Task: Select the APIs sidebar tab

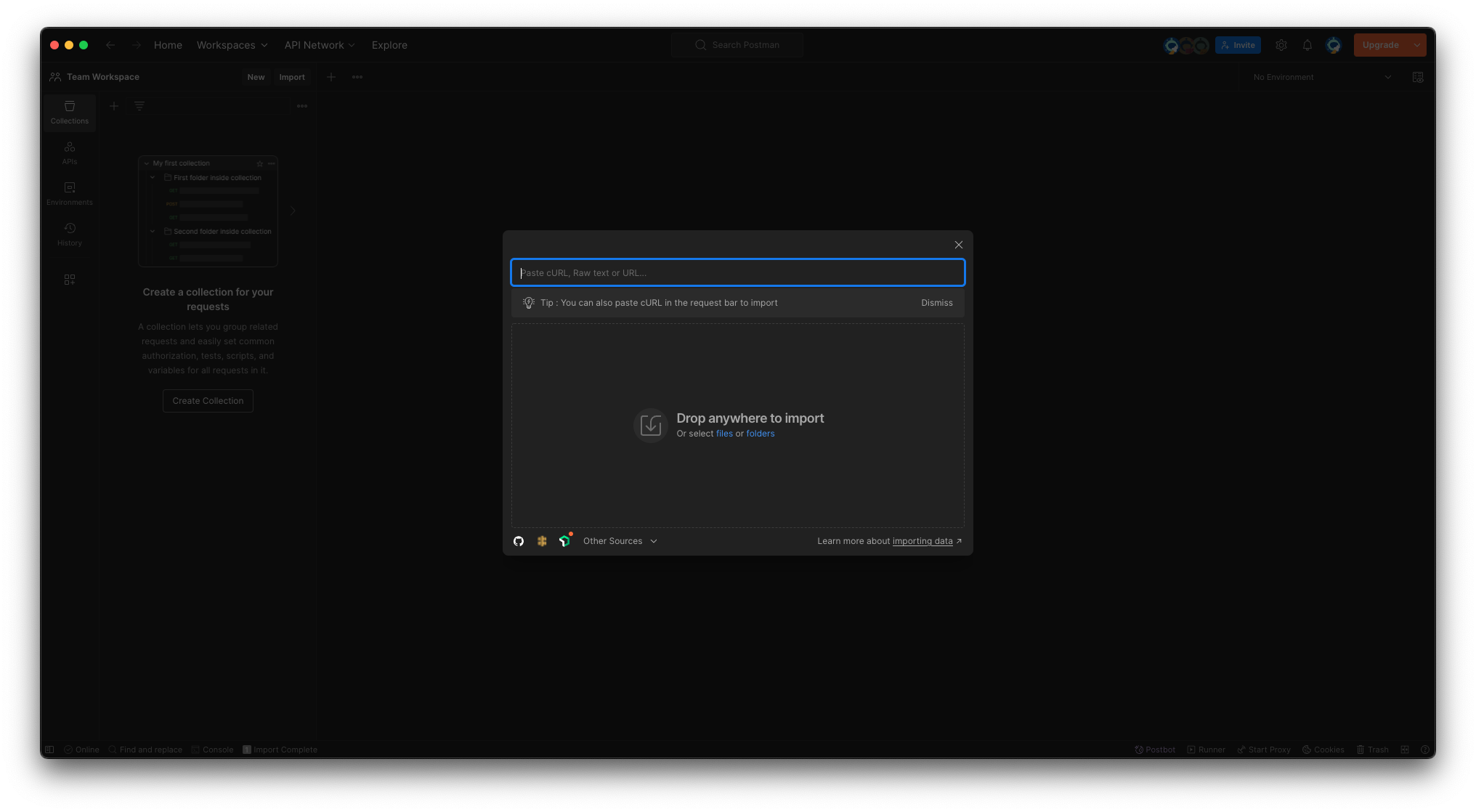Action: (70, 153)
